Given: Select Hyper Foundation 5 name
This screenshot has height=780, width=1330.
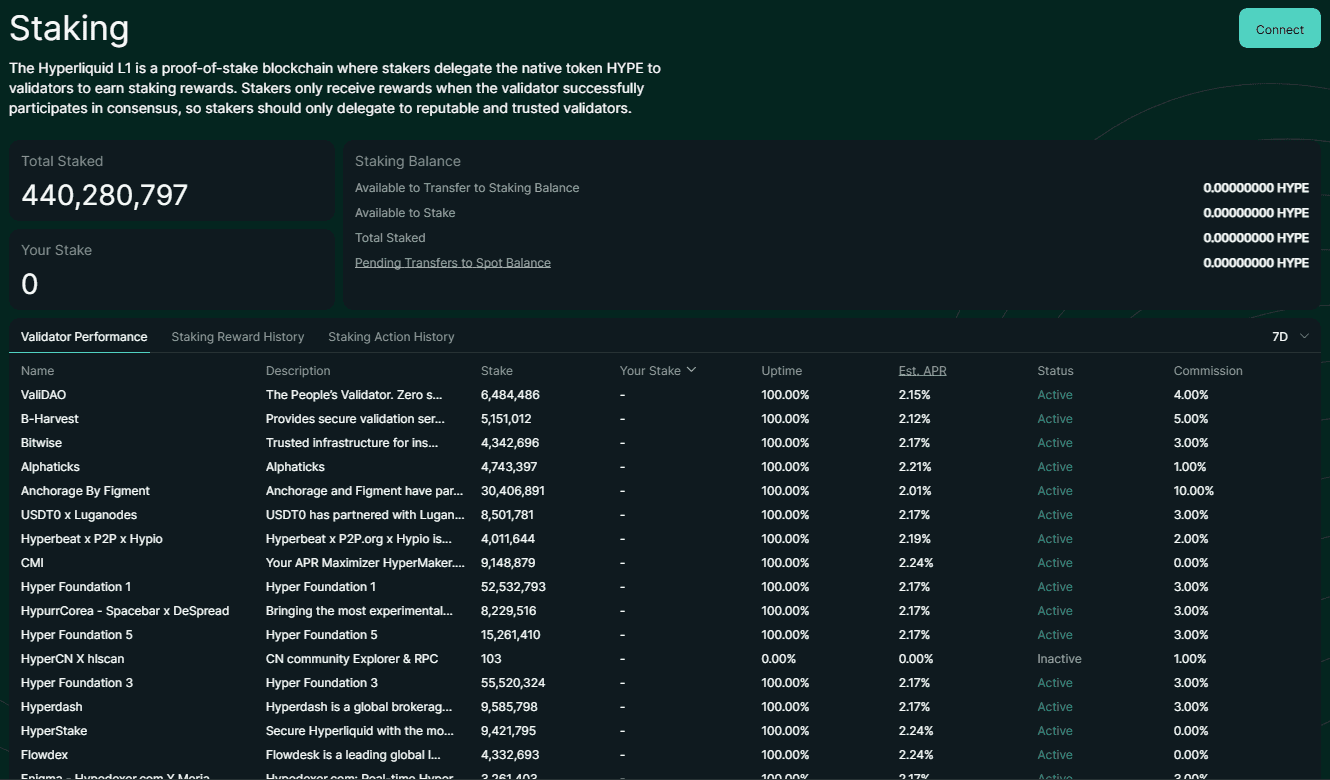Looking at the screenshot, I should 77,635.
